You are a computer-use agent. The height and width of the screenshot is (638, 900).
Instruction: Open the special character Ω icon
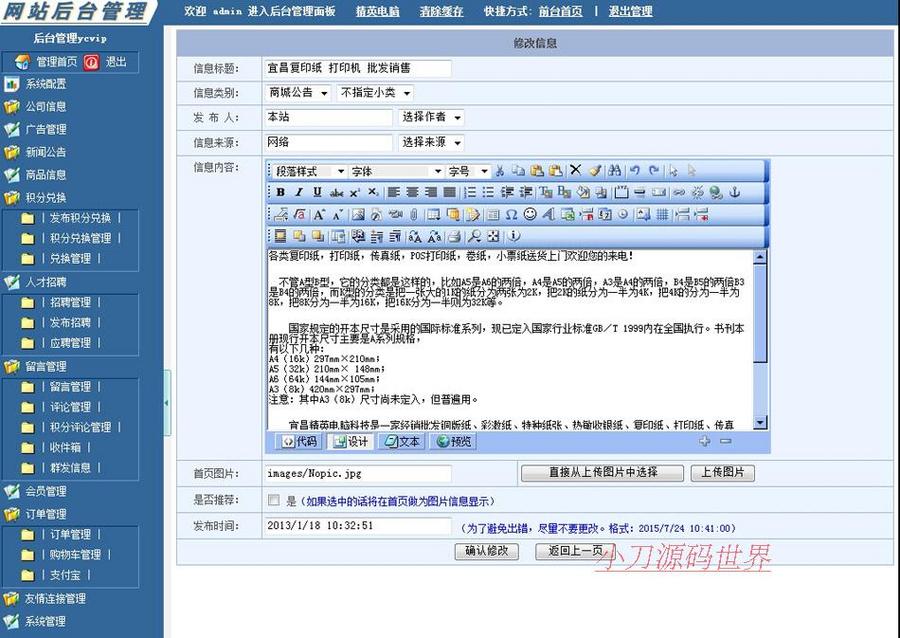pyautogui.click(x=510, y=214)
